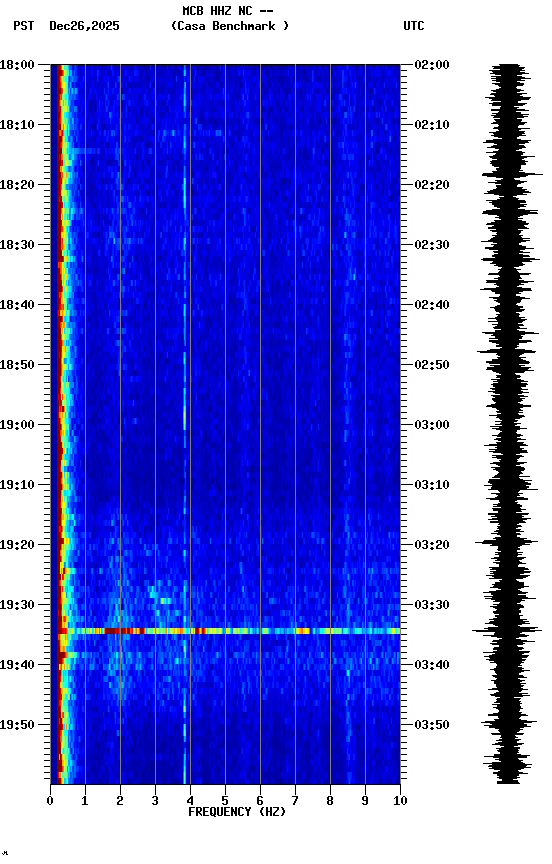Click frequency axis tick label 0
552x864 pixels.
coord(50,801)
